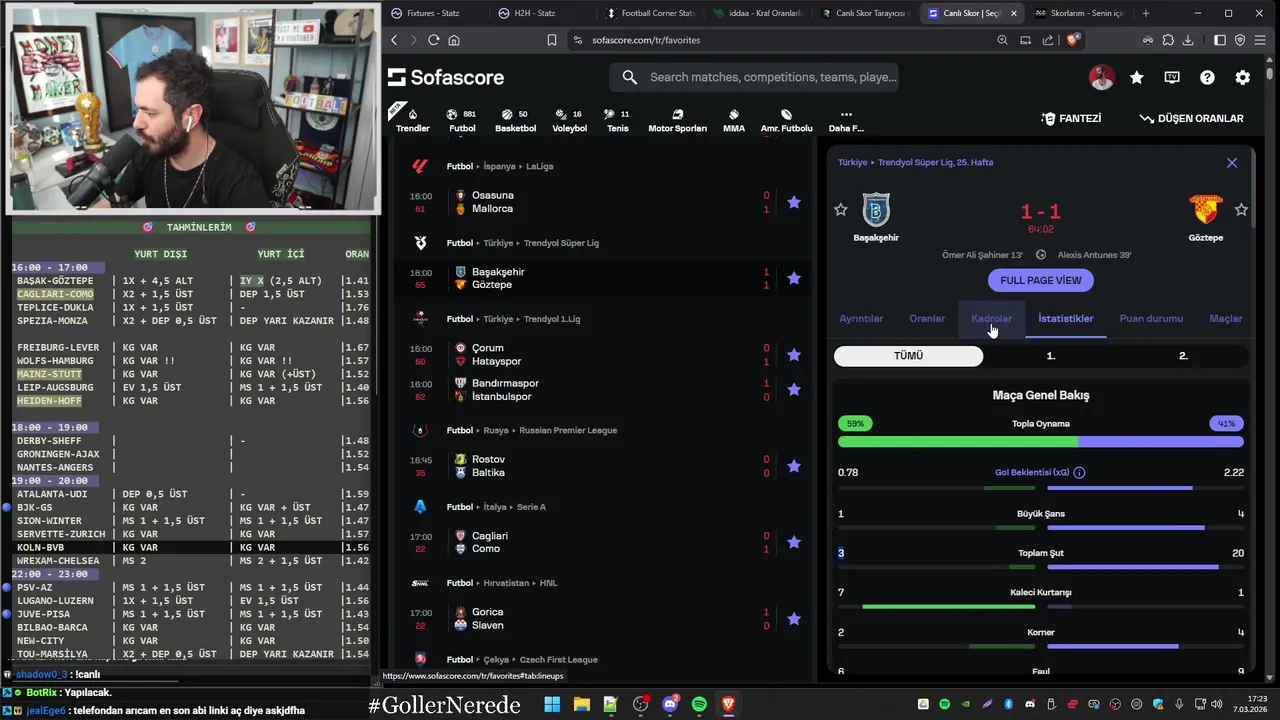This screenshot has width=1280, height=720.
Task: Focus the Sofascore search field
Action: 756,77
